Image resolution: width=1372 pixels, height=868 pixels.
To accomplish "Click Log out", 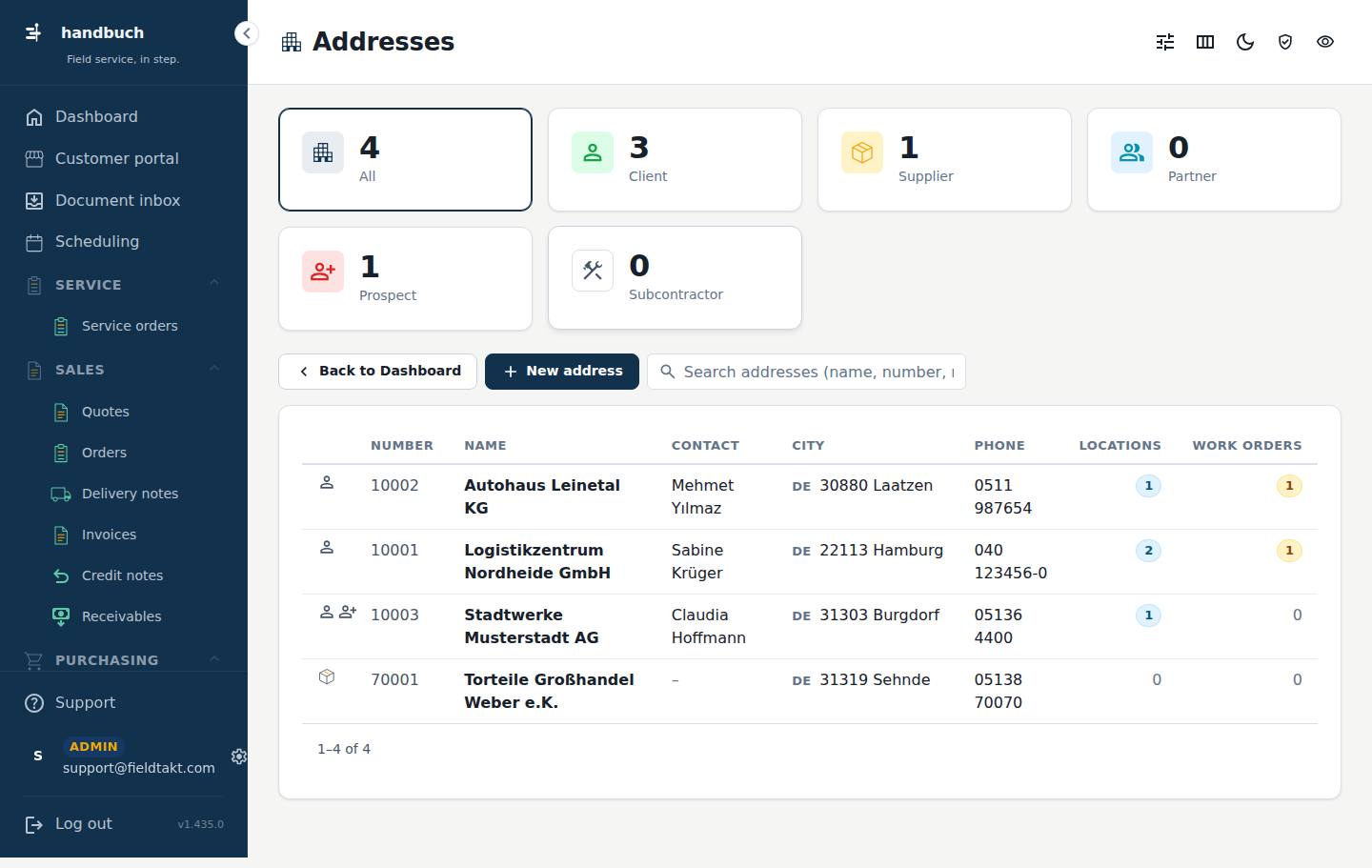I will [x=84, y=823].
